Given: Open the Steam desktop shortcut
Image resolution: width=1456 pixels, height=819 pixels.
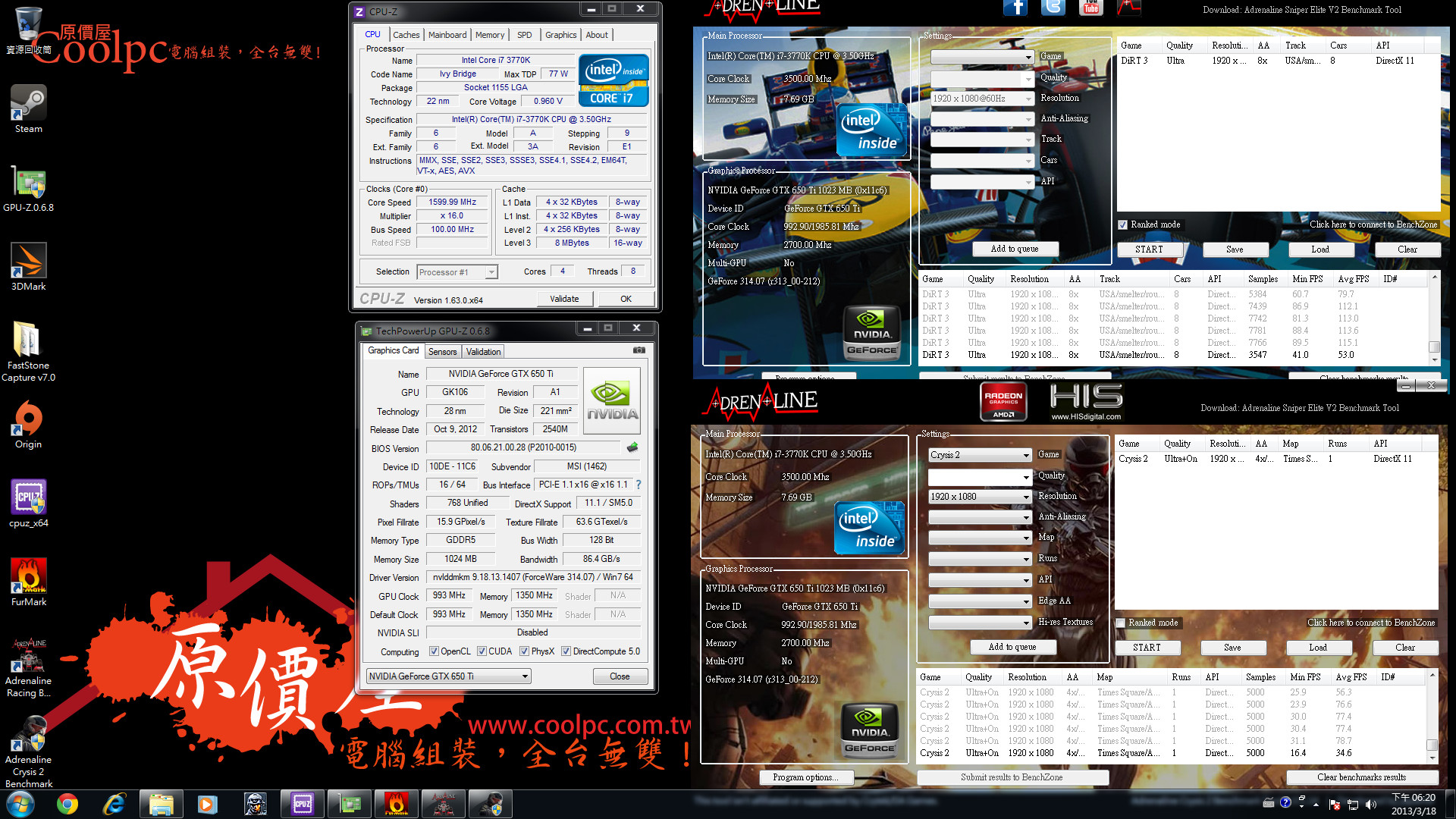Looking at the screenshot, I should [28, 108].
